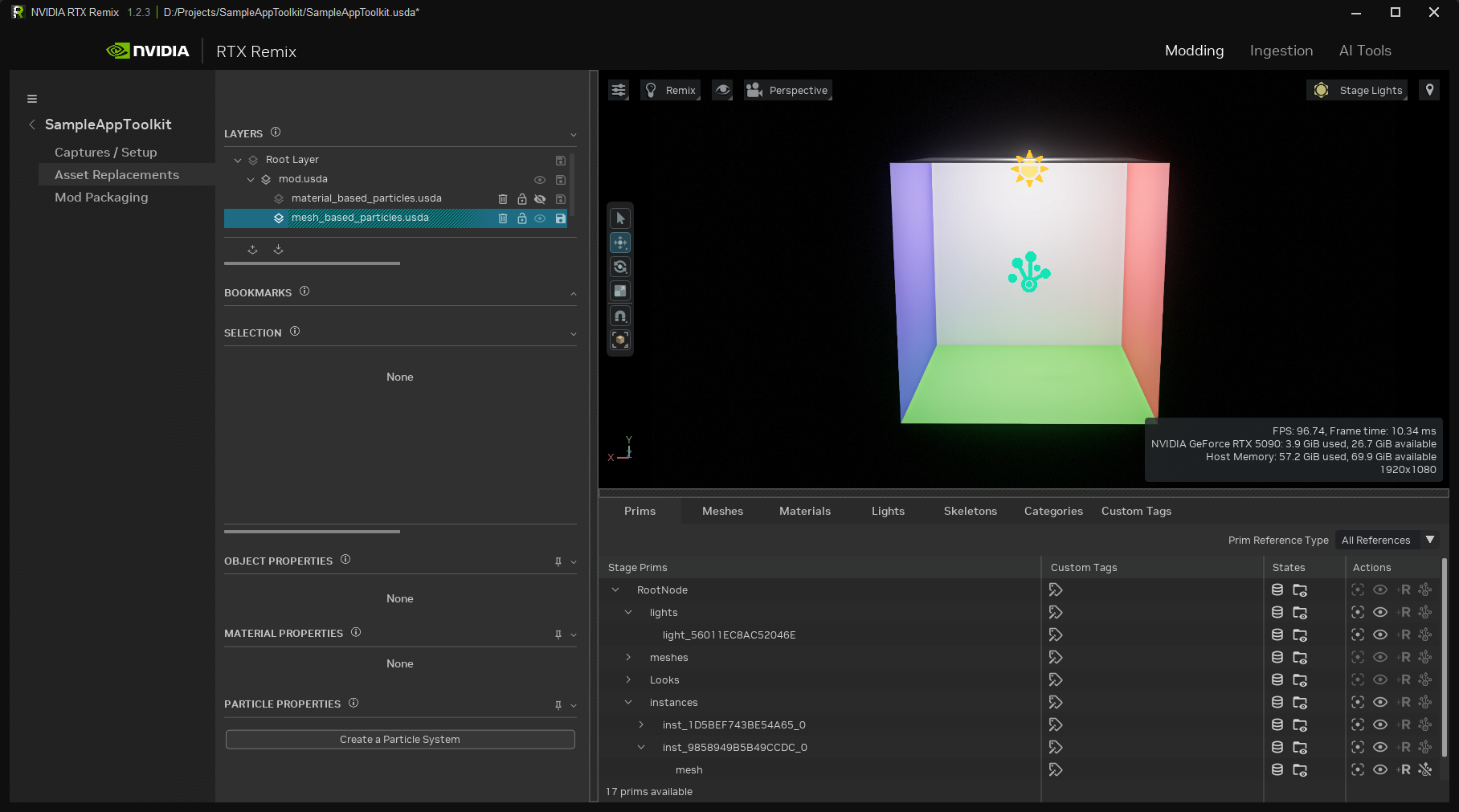
Task: Open the All References dropdown
Action: pyautogui.click(x=1387, y=540)
